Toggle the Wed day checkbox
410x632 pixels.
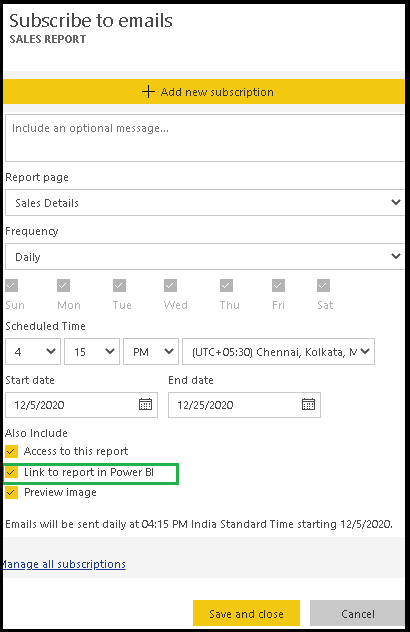[x=171, y=285]
